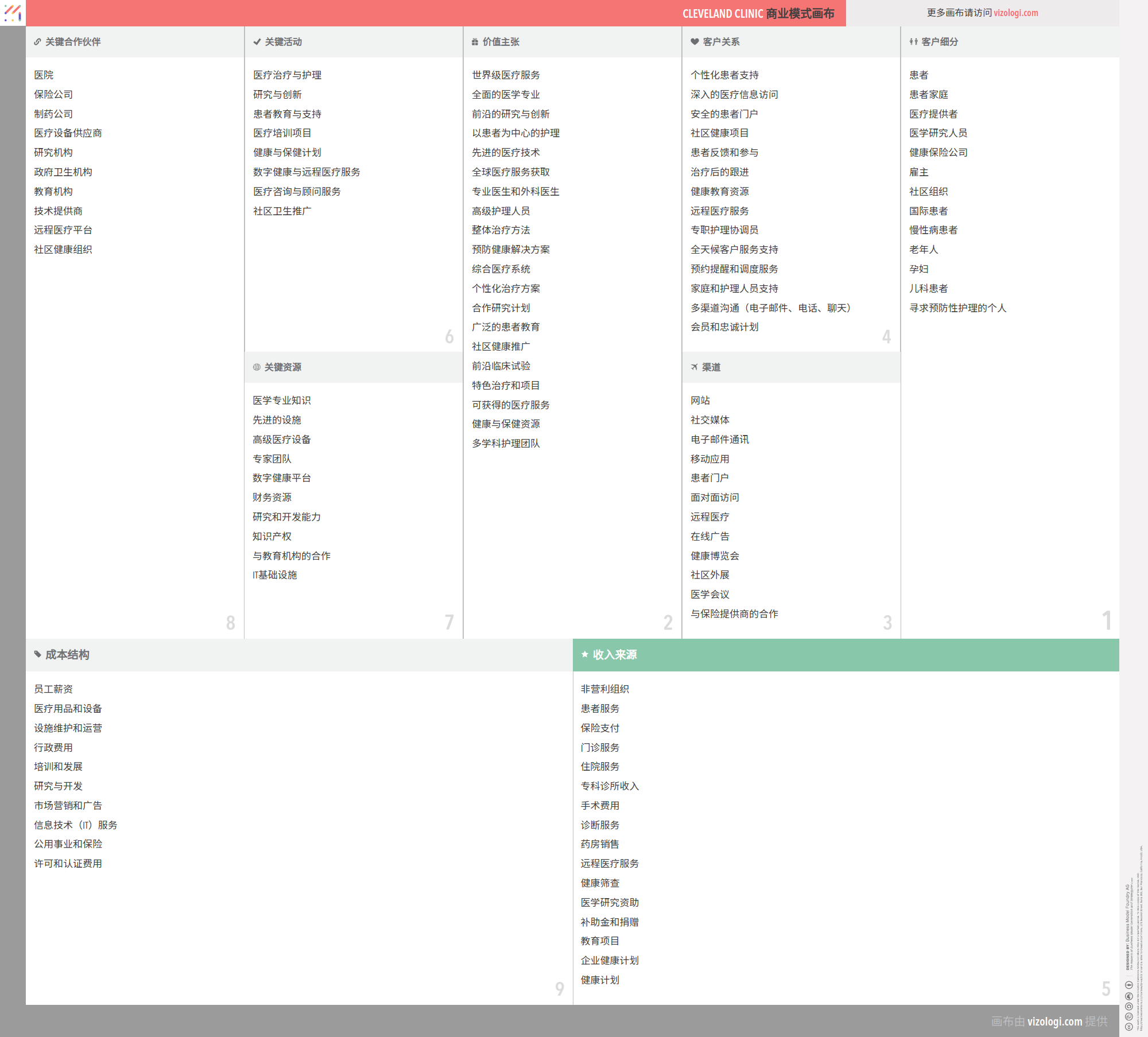Click the 世界级医疗服务 item
Image resolution: width=1148 pixels, height=1037 pixels.
[506, 75]
